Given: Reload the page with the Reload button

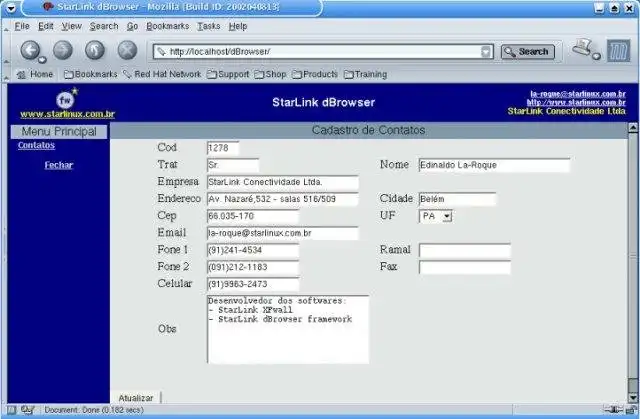Looking at the screenshot, I should point(95,51).
